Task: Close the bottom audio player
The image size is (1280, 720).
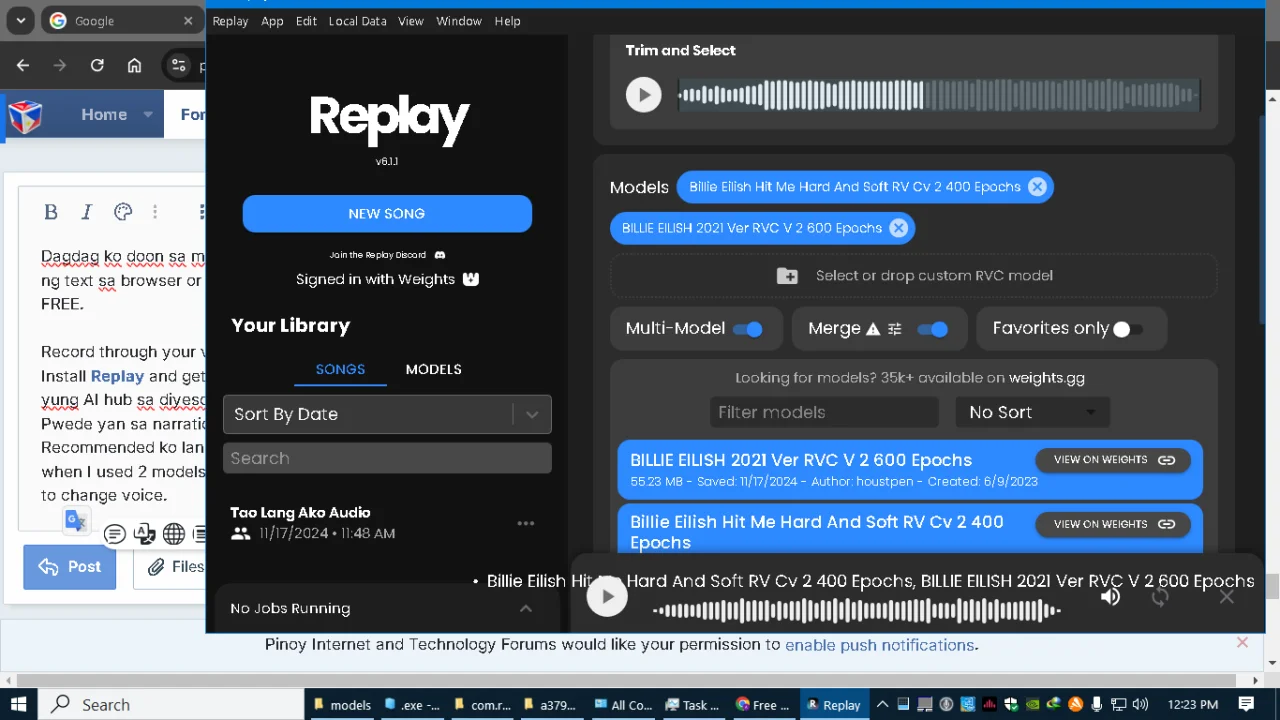Action: pyautogui.click(x=1227, y=597)
